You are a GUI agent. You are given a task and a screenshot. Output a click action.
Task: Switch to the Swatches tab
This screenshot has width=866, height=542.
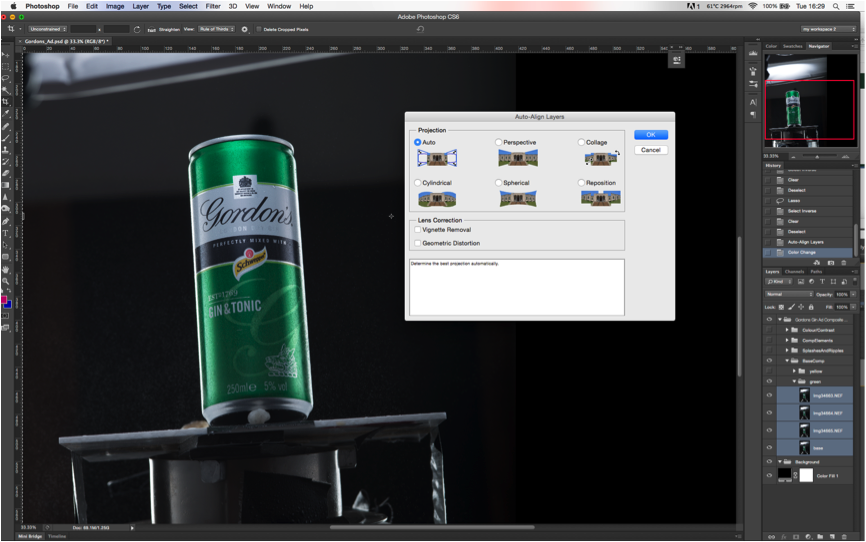click(x=793, y=46)
